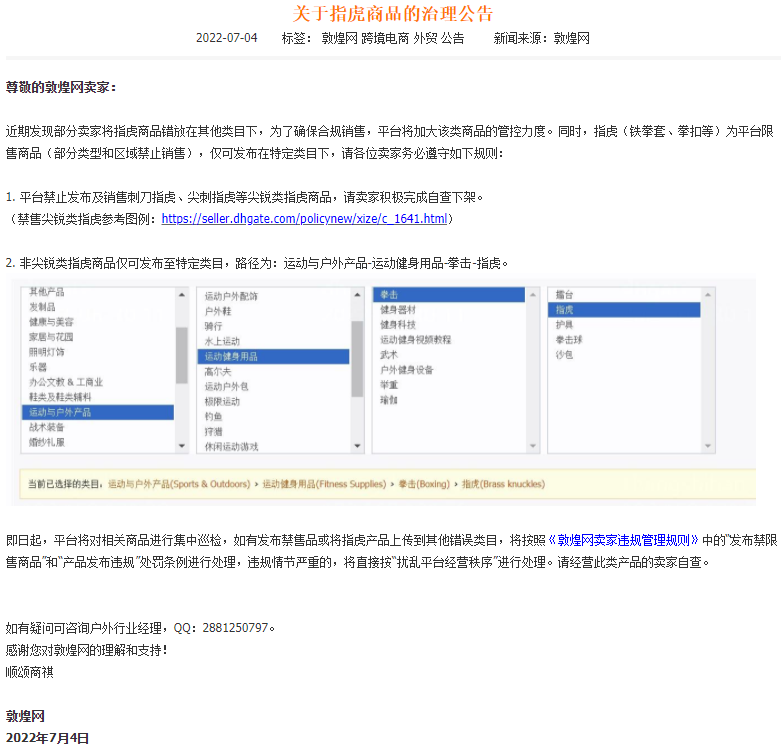Select 擂台 in fourth list
781x745 pixels.
pos(564,295)
